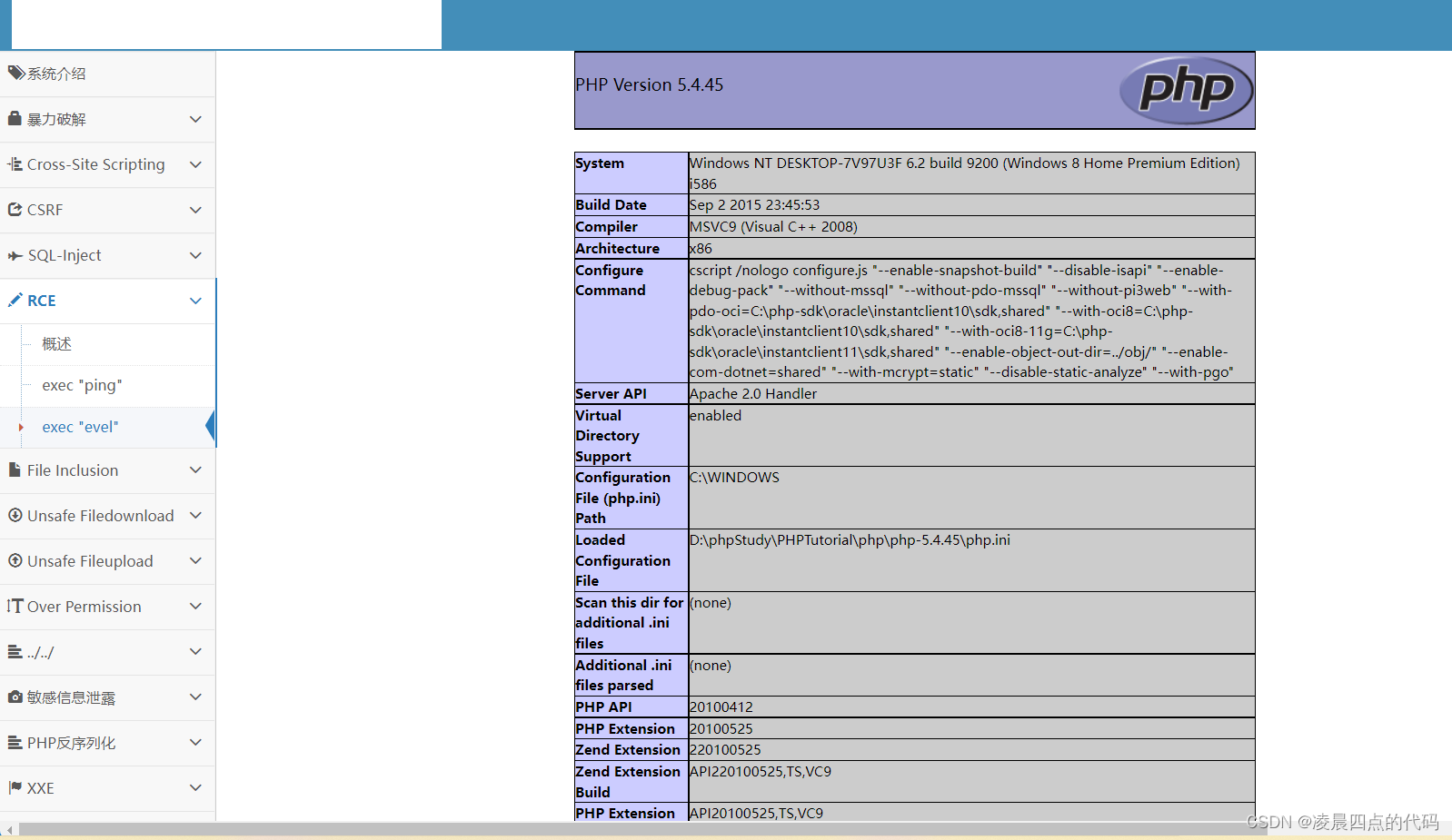Click the PHP API value 20100412

pyautogui.click(x=721, y=707)
